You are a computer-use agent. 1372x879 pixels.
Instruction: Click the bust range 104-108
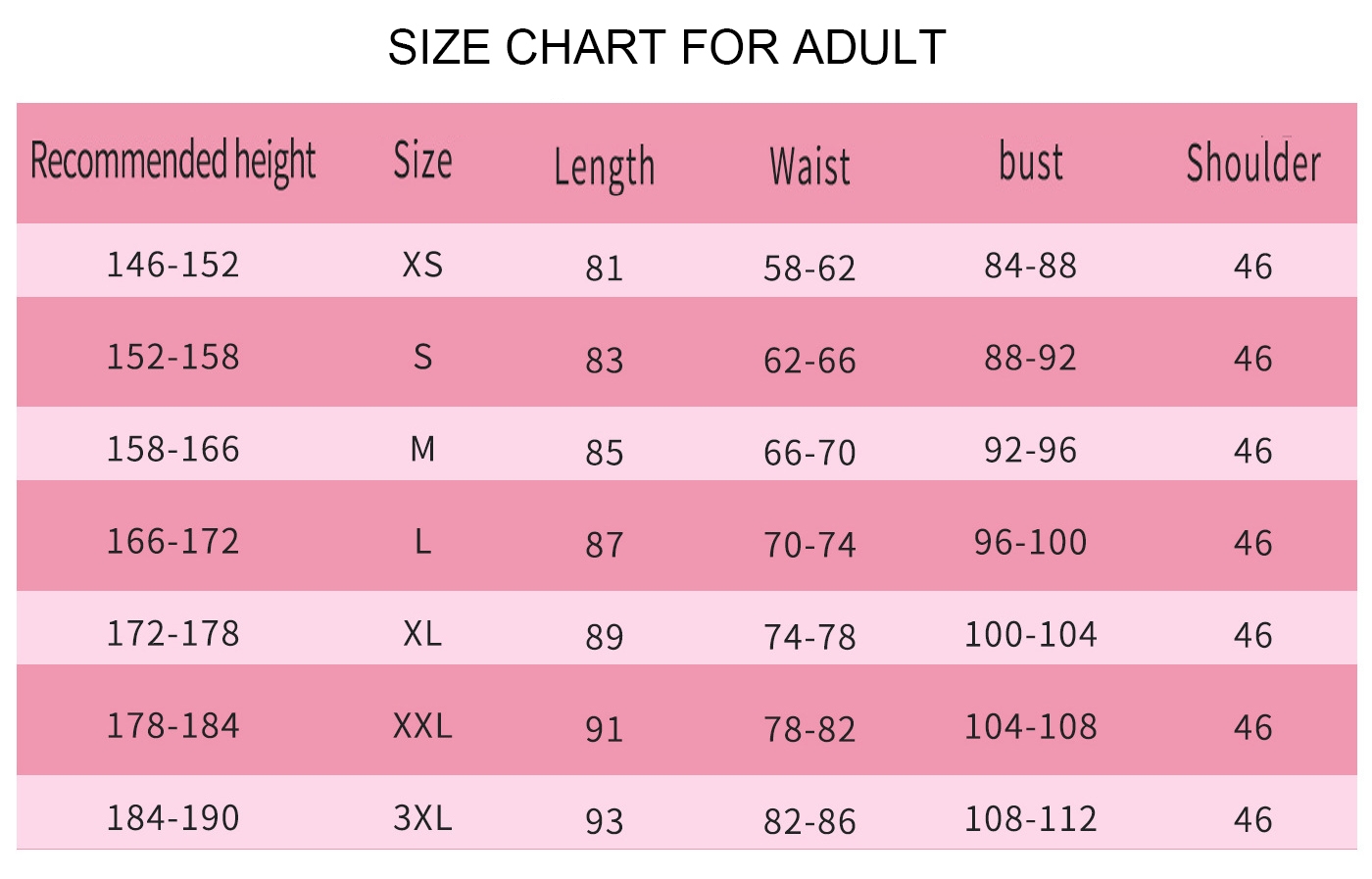1030,727
